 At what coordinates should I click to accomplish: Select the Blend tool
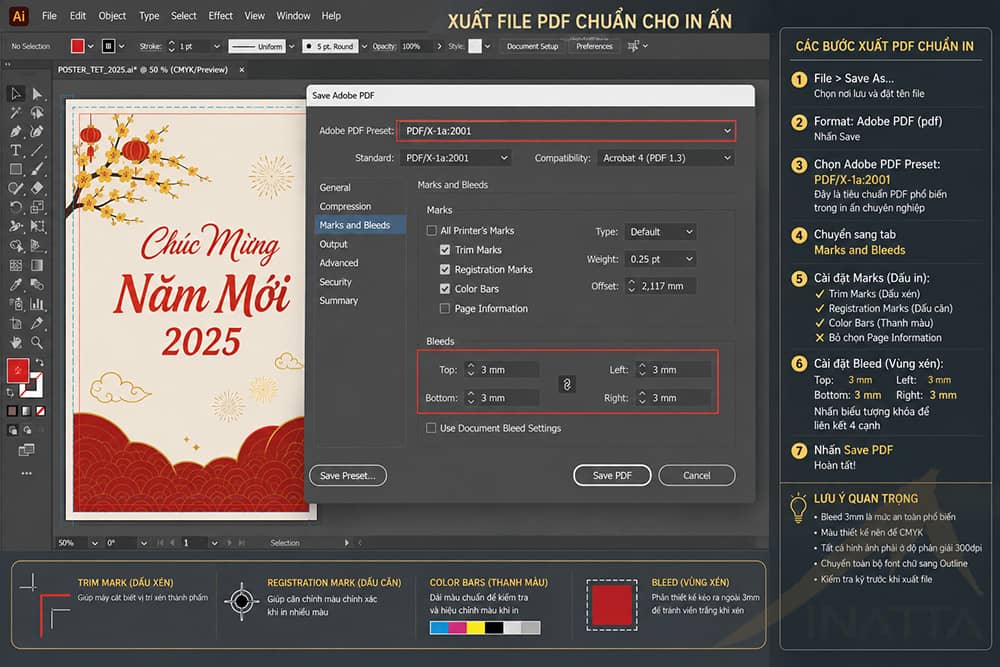pyautogui.click(x=37, y=284)
